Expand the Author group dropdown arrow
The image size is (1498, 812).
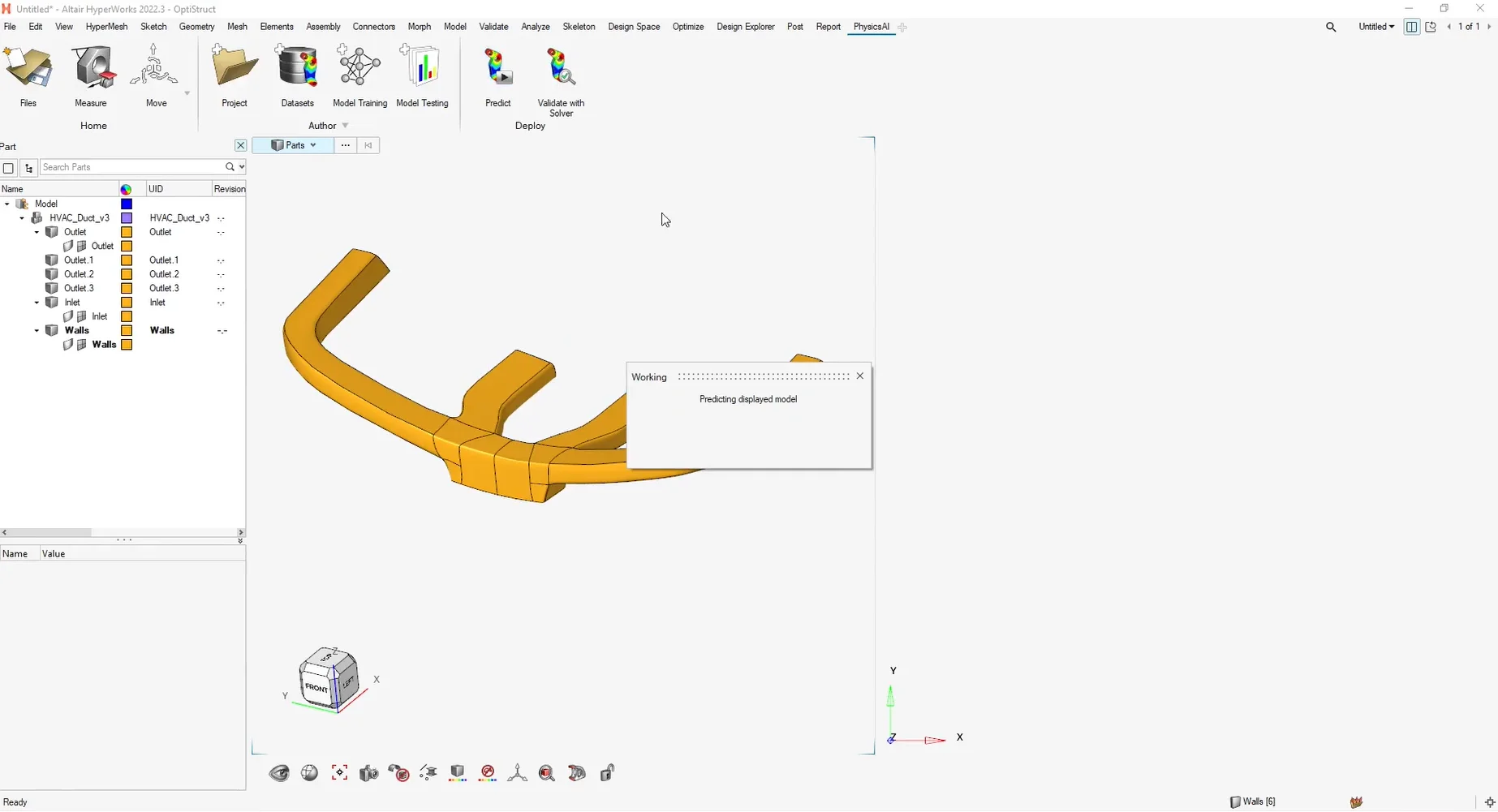point(346,126)
